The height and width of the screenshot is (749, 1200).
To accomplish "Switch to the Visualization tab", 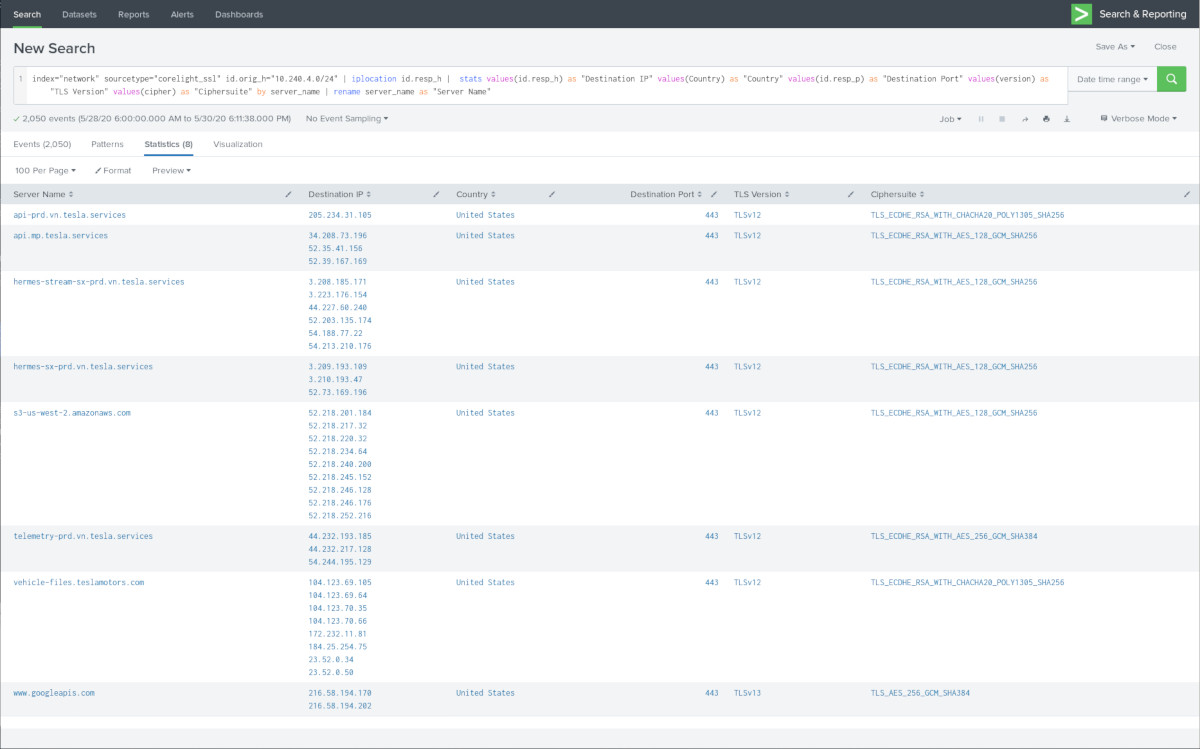I will (238, 145).
